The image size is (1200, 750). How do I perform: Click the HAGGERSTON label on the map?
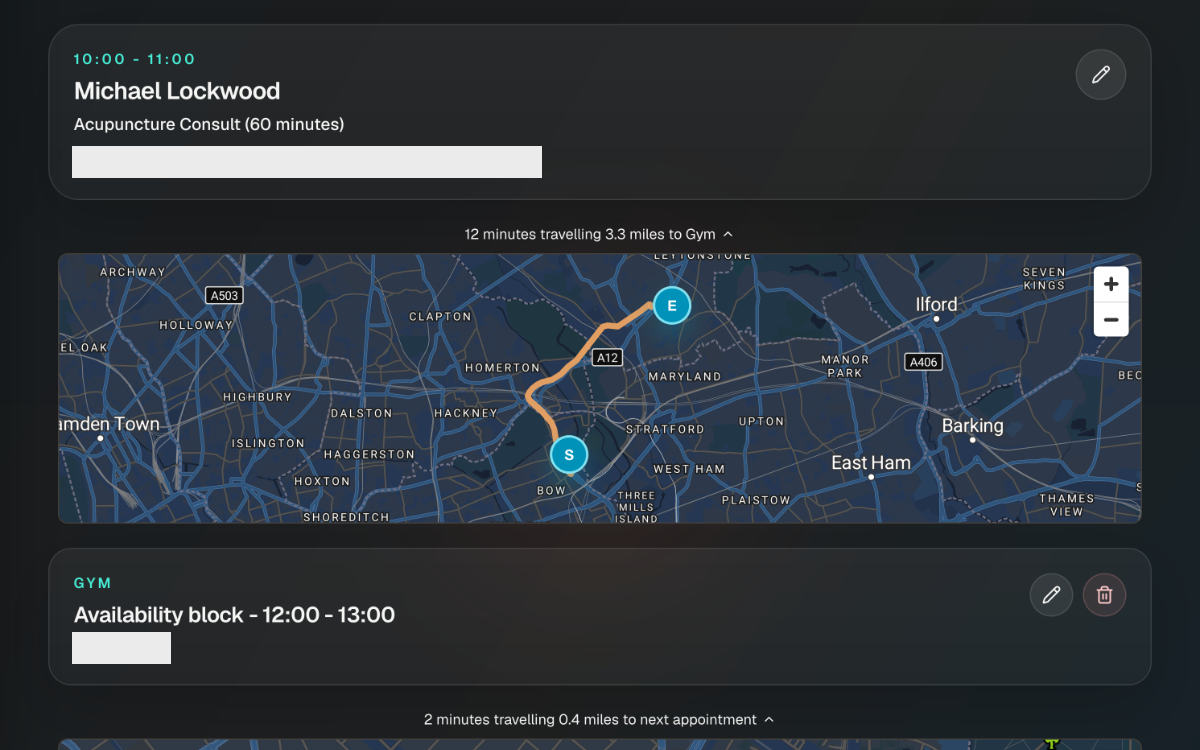pos(369,454)
